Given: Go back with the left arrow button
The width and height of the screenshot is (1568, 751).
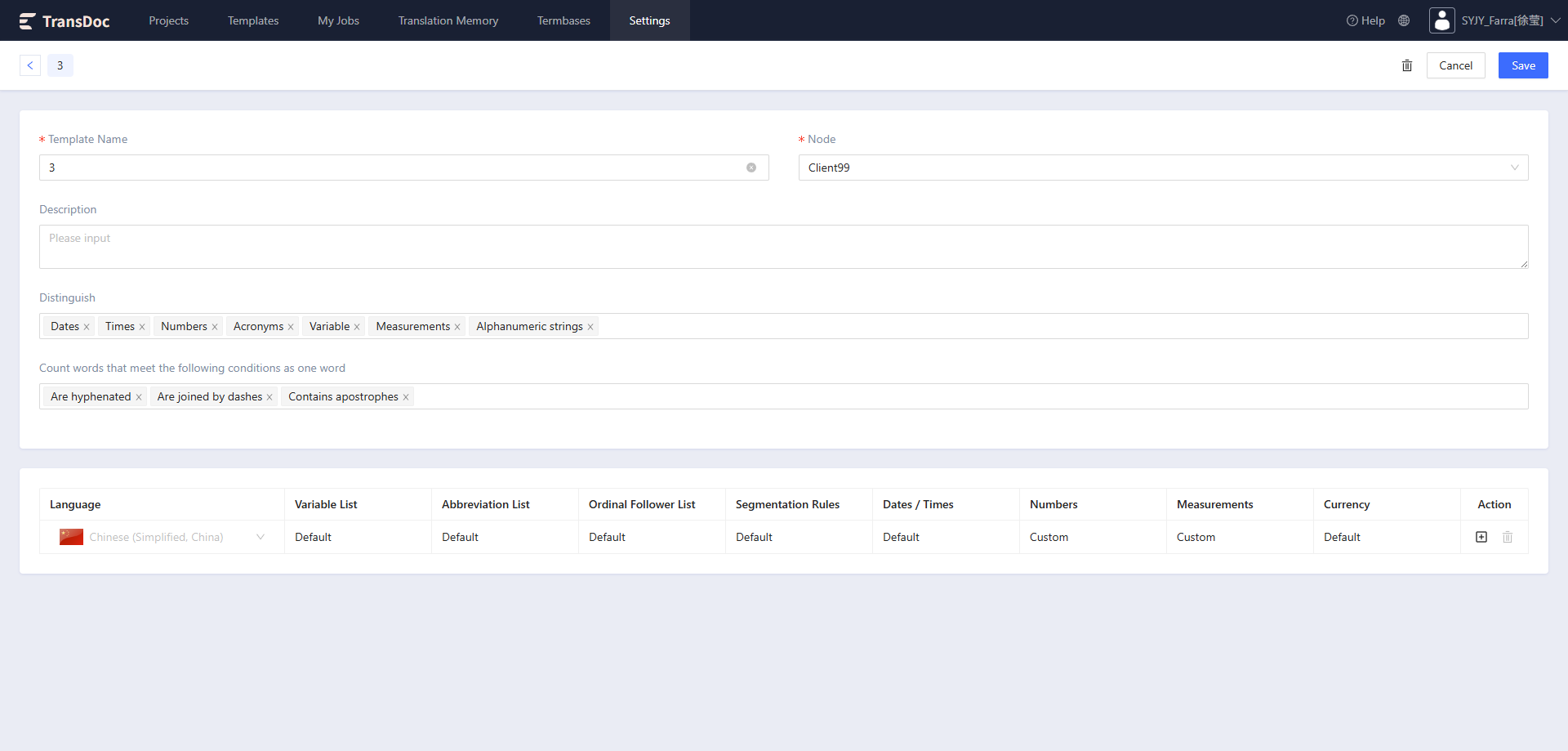Looking at the screenshot, I should coord(30,65).
